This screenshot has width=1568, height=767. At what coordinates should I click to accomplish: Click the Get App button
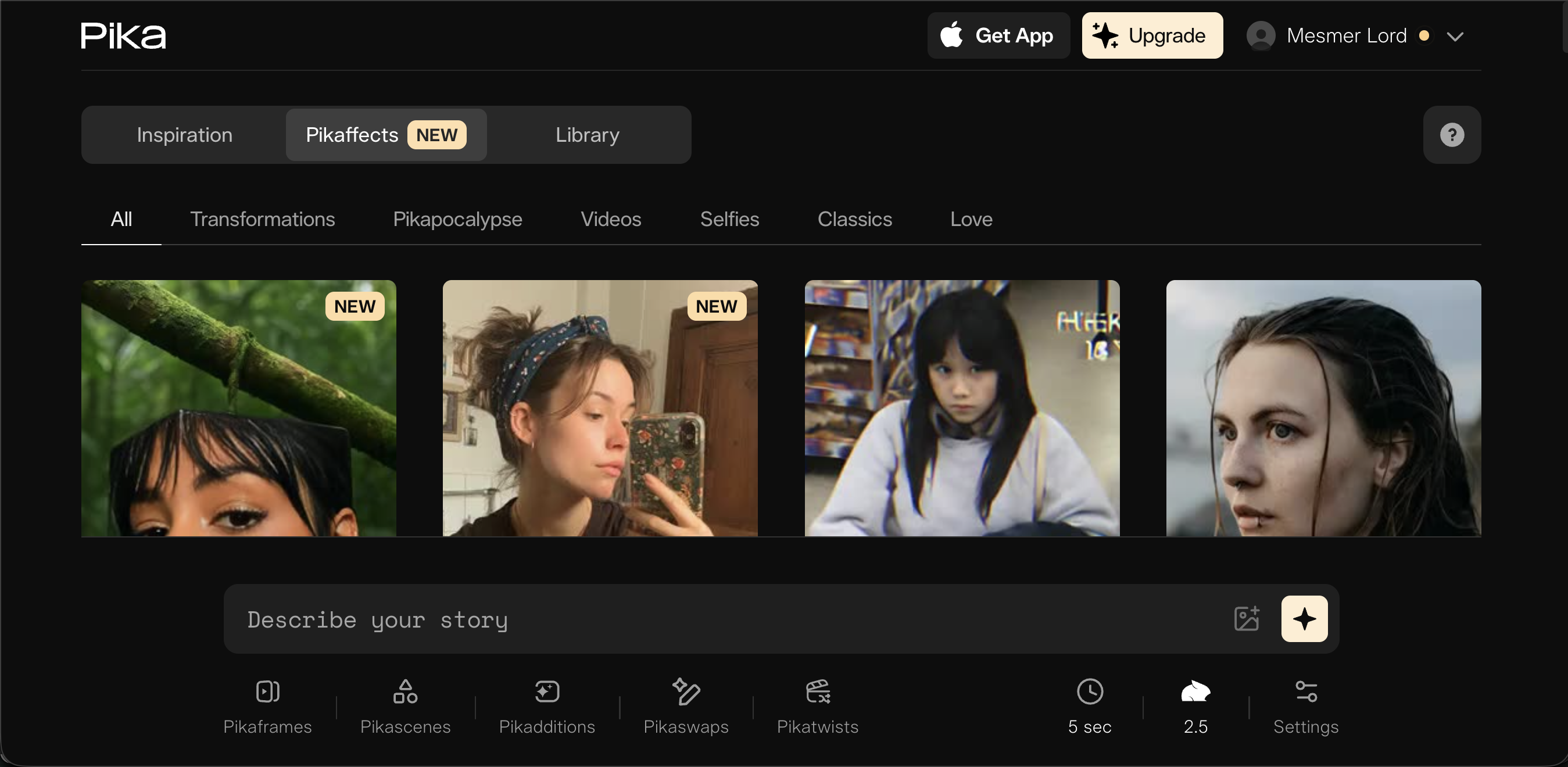pos(998,35)
